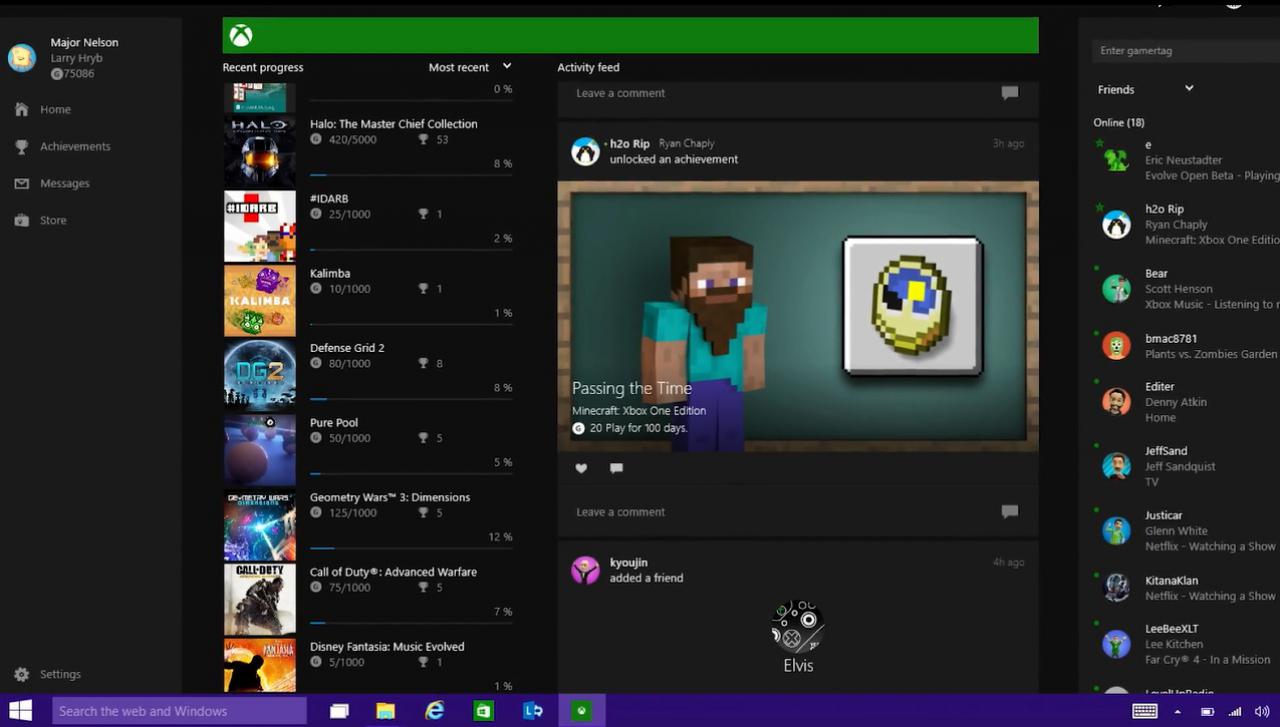Open Achievements in the sidebar
Viewport: 1280px width, 727px height.
pyautogui.click(x=75, y=147)
